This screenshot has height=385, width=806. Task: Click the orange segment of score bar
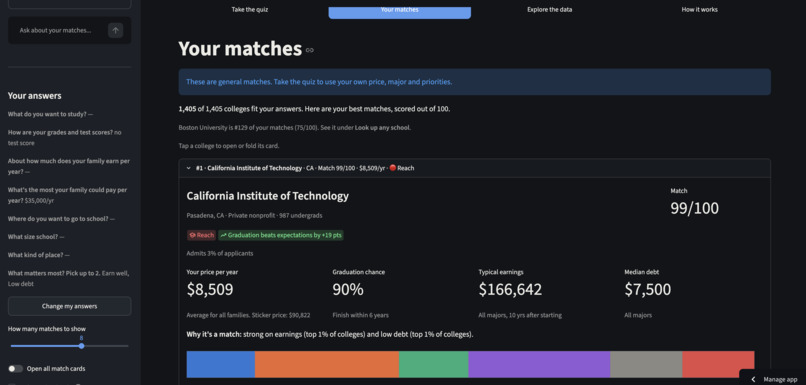(327, 364)
